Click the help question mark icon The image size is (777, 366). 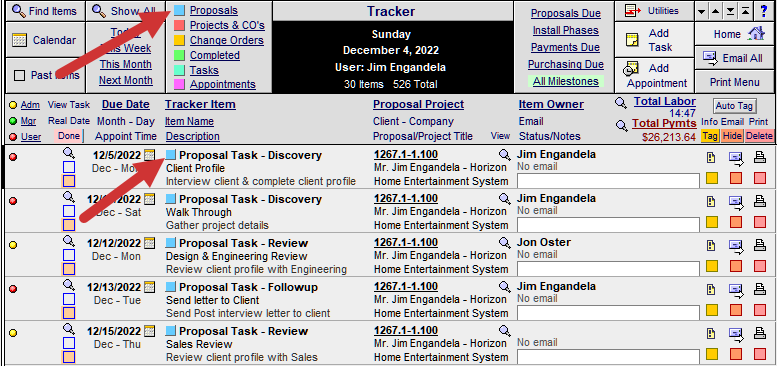pyautogui.click(x=764, y=11)
